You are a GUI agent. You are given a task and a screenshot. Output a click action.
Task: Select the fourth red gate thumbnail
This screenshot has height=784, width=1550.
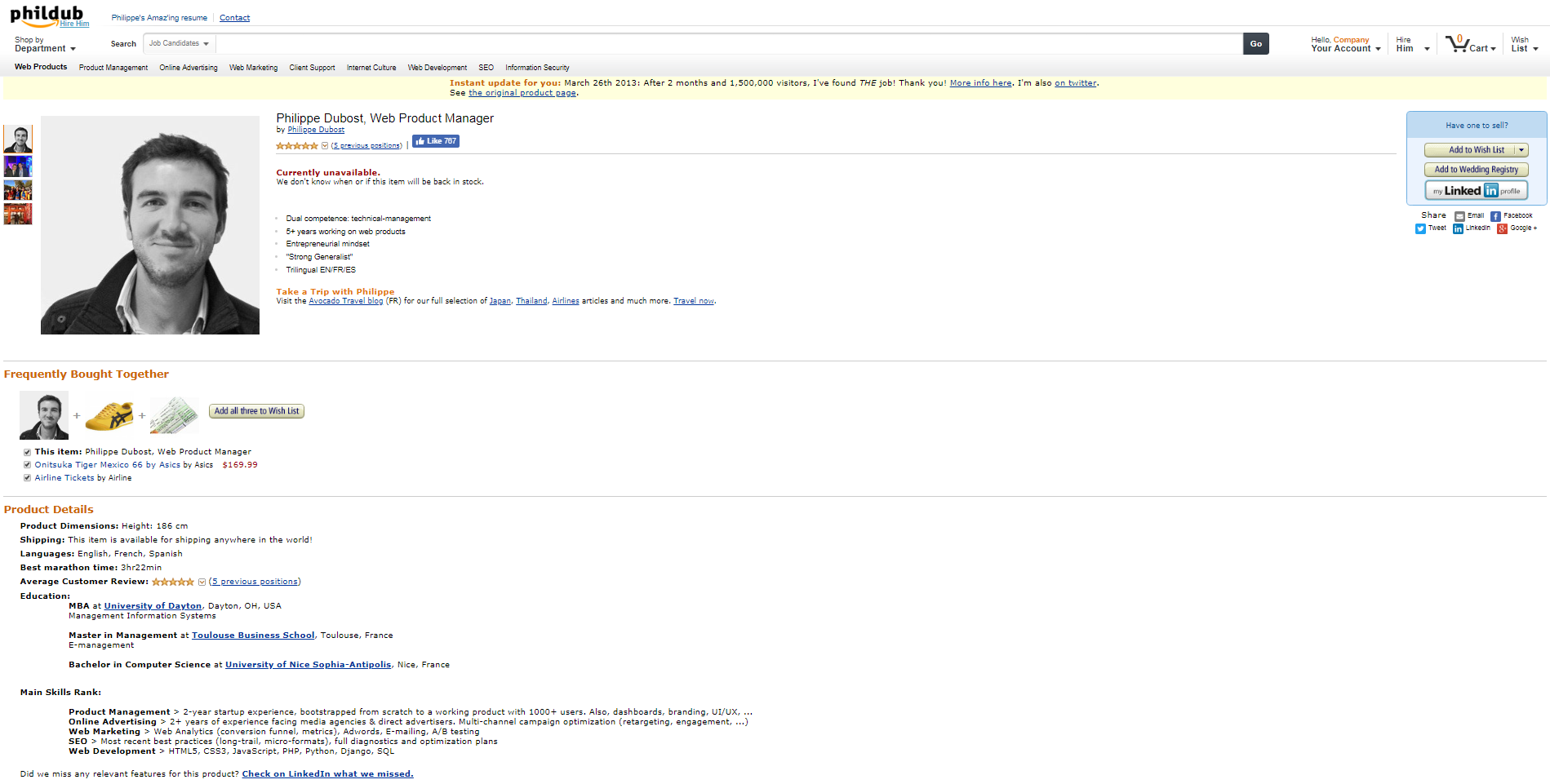[18, 214]
